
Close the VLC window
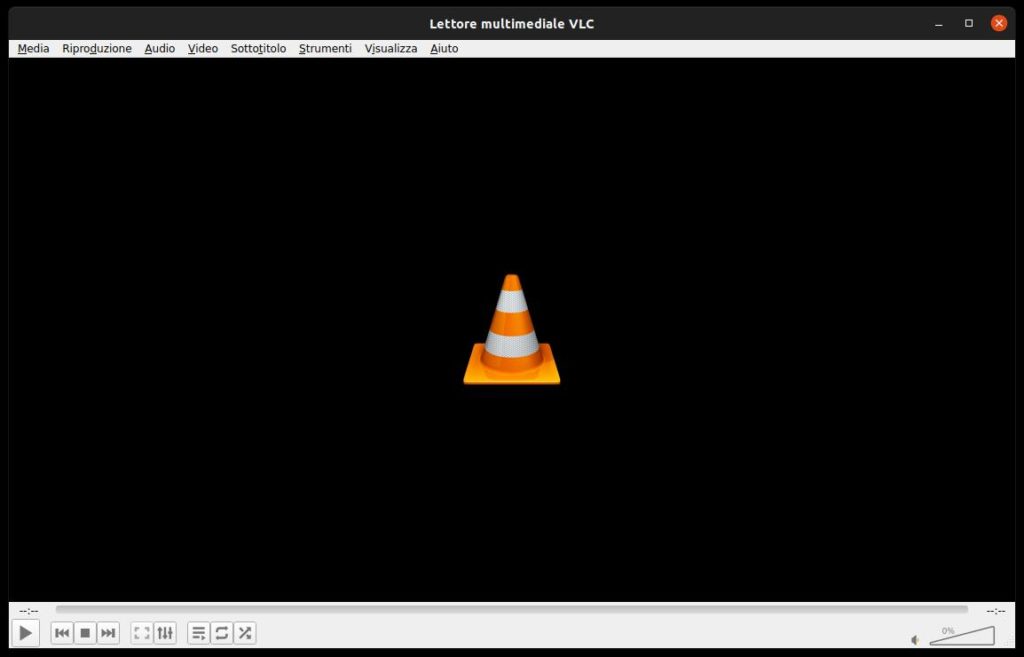999,24
